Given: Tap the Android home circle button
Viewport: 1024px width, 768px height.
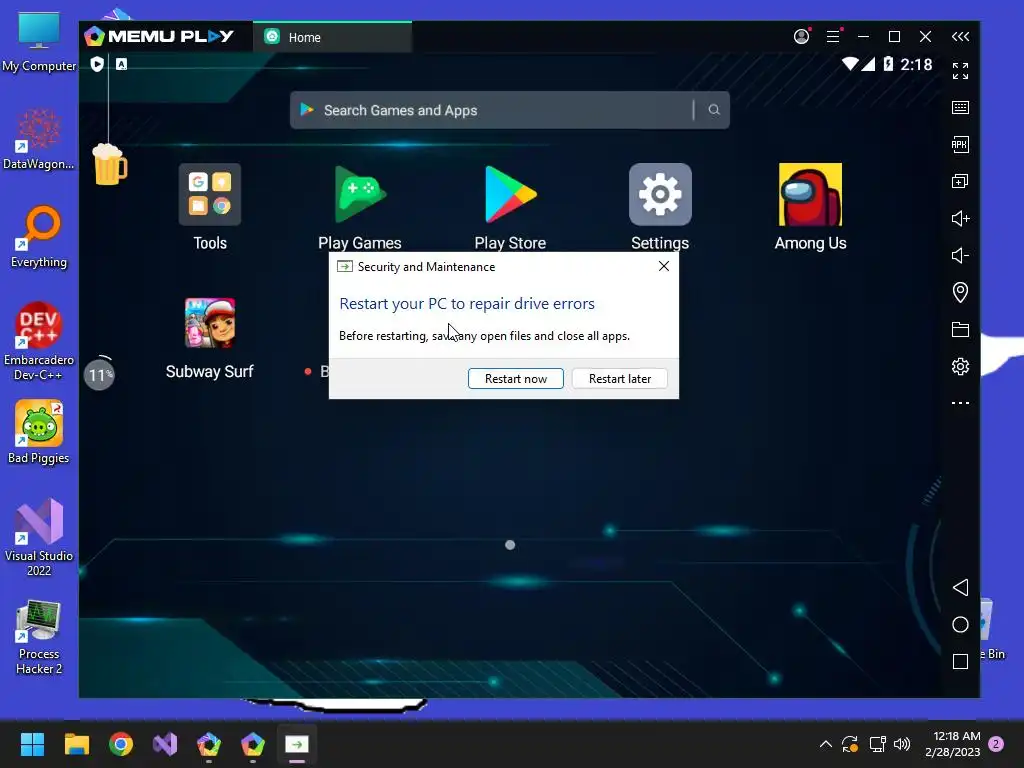Looking at the screenshot, I should [960, 624].
